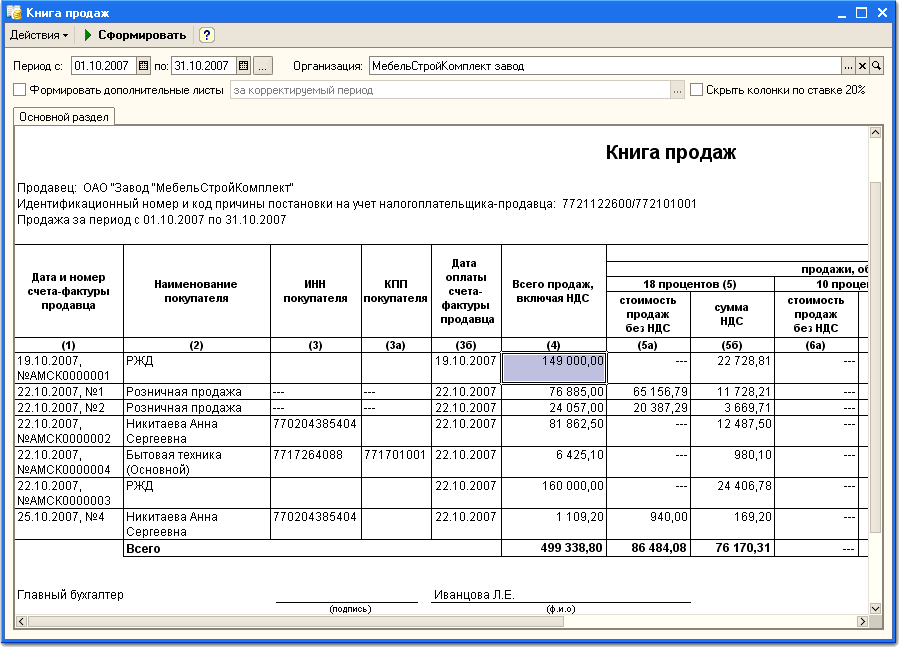This screenshot has height=647, width=899.
Task: Click column header Всего продаж, включая НДС
Action: [554, 291]
